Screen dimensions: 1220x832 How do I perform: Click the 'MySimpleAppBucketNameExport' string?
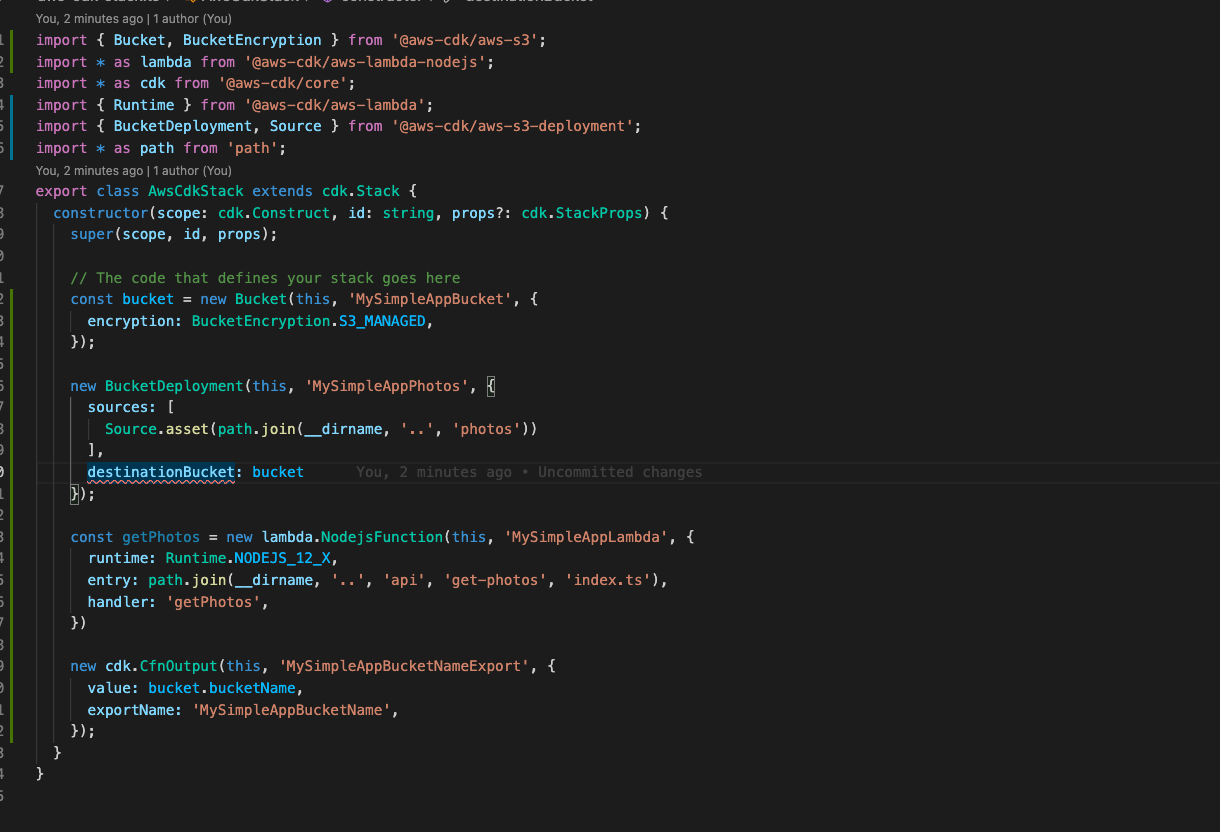404,666
